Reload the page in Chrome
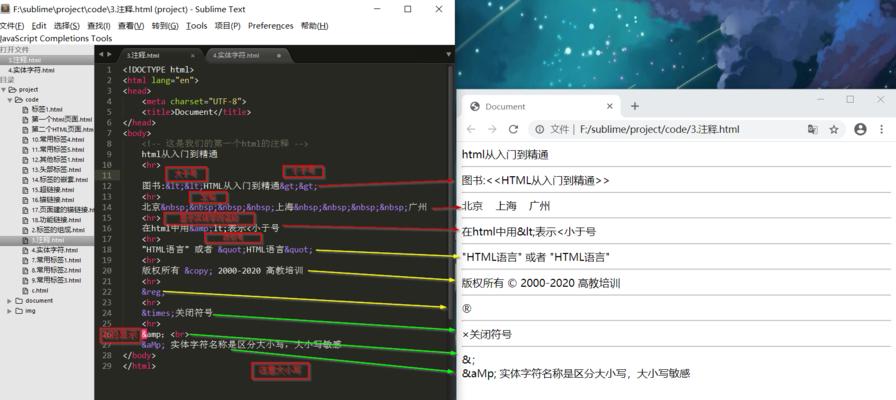896x400 pixels. (513, 129)
